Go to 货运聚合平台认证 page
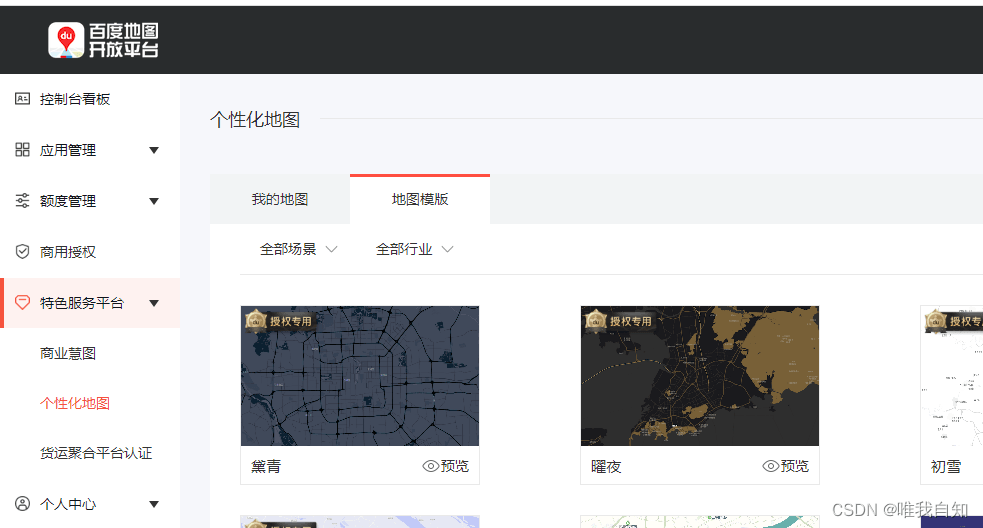Image resolution: width=983 pixels, height=528 pixels. (x=96, y=453)
